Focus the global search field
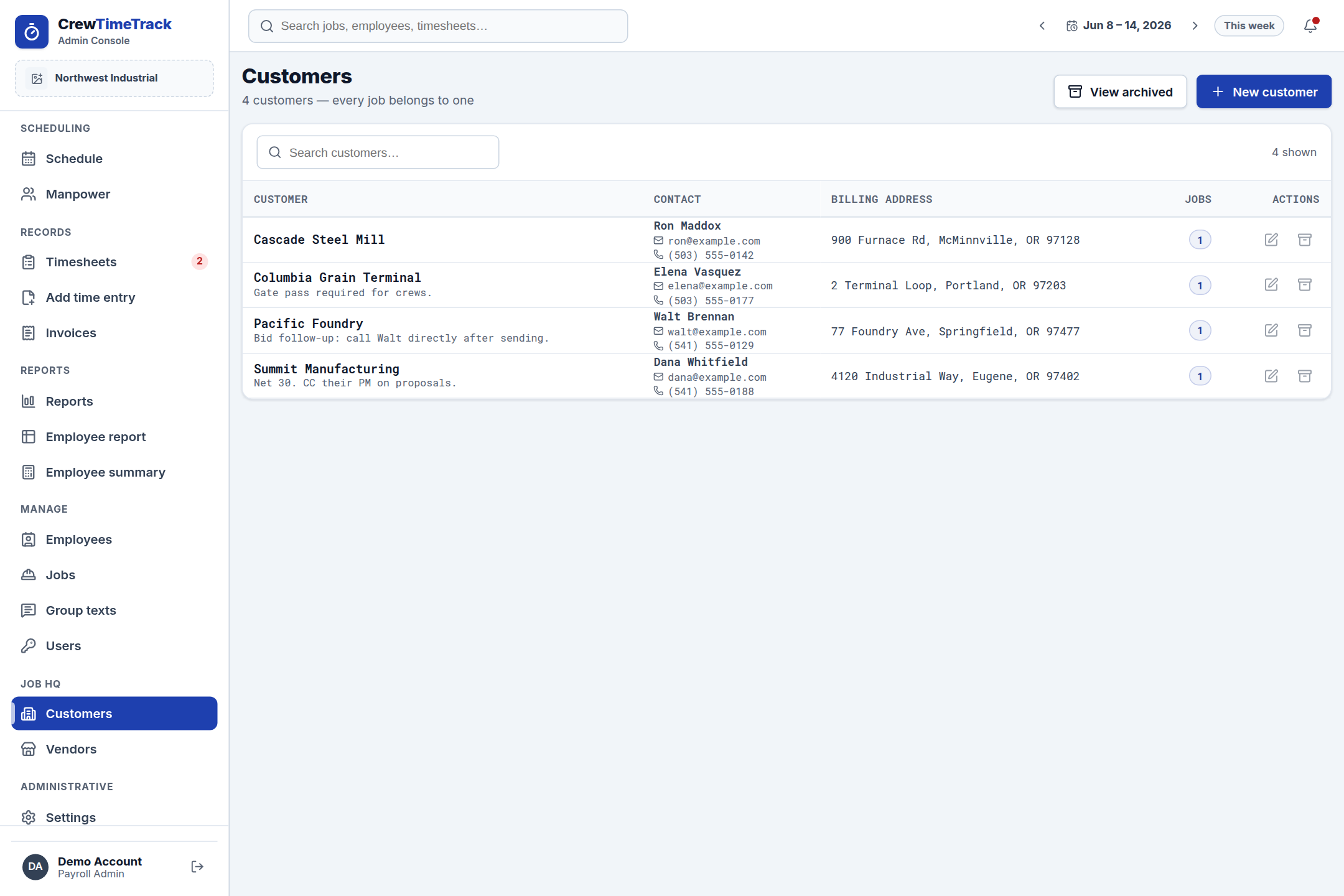Screen dimensions: 1344x896 pyautogui.click(x=438, y=26)
